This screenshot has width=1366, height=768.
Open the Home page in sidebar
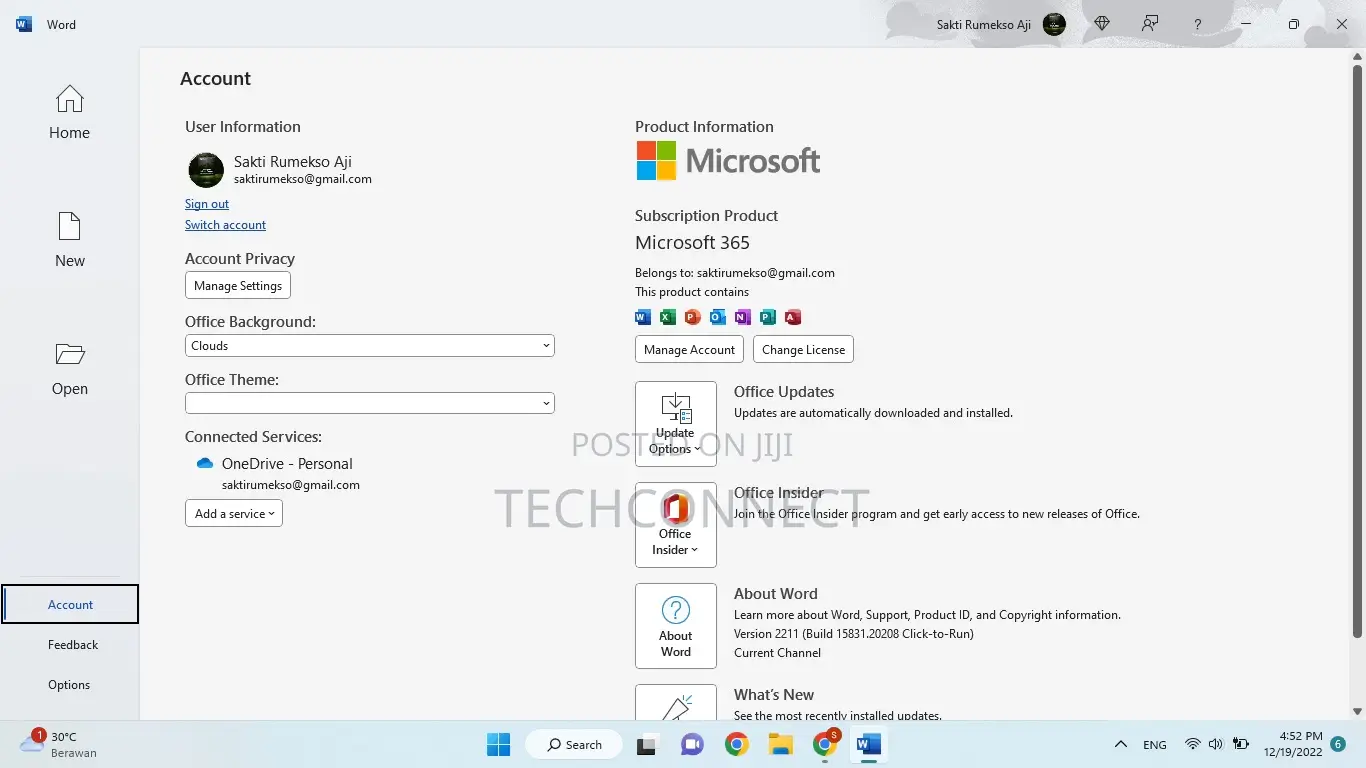(69, 112)
